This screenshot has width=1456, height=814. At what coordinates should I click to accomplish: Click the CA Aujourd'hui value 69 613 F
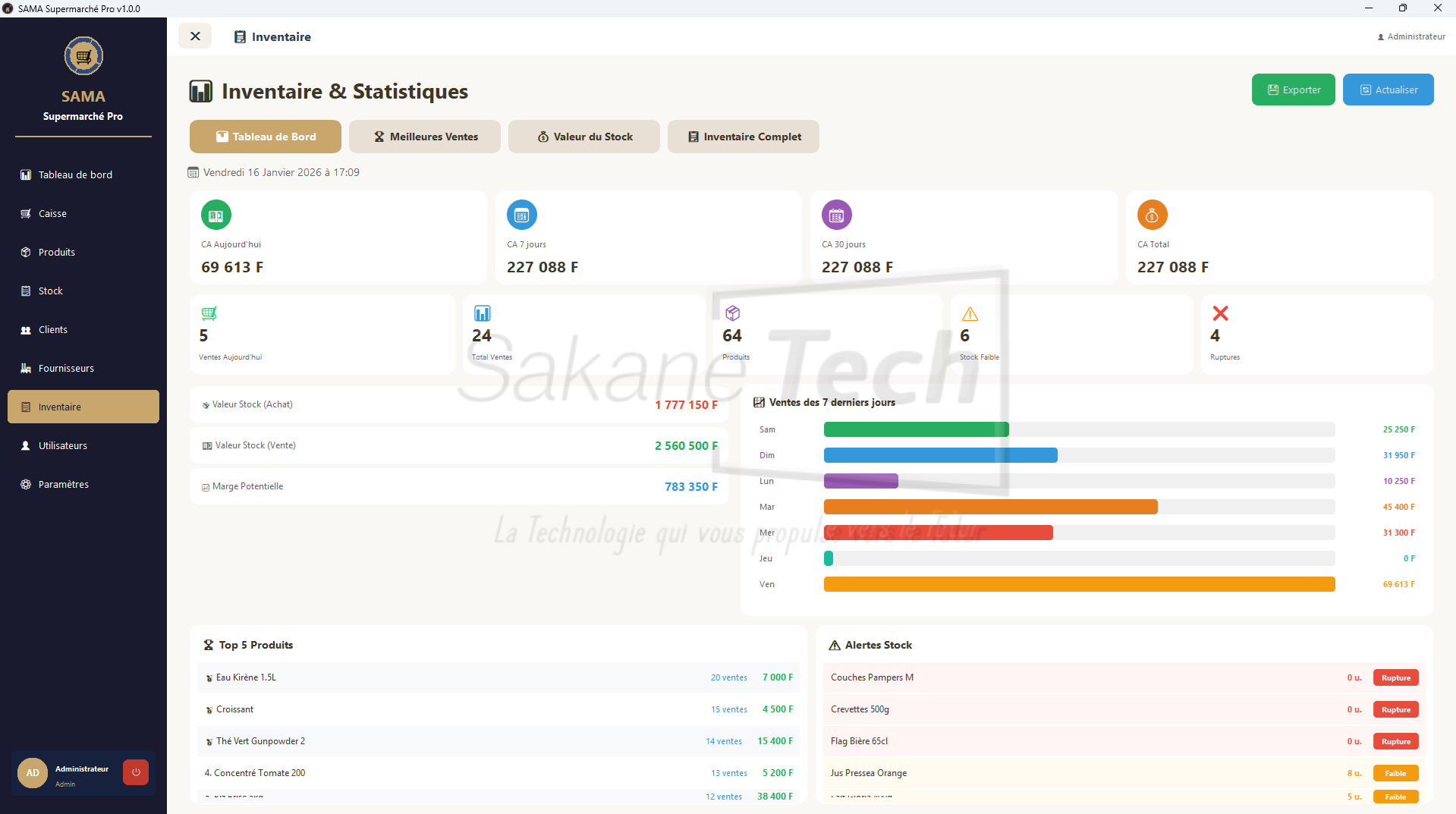point(232,267)
